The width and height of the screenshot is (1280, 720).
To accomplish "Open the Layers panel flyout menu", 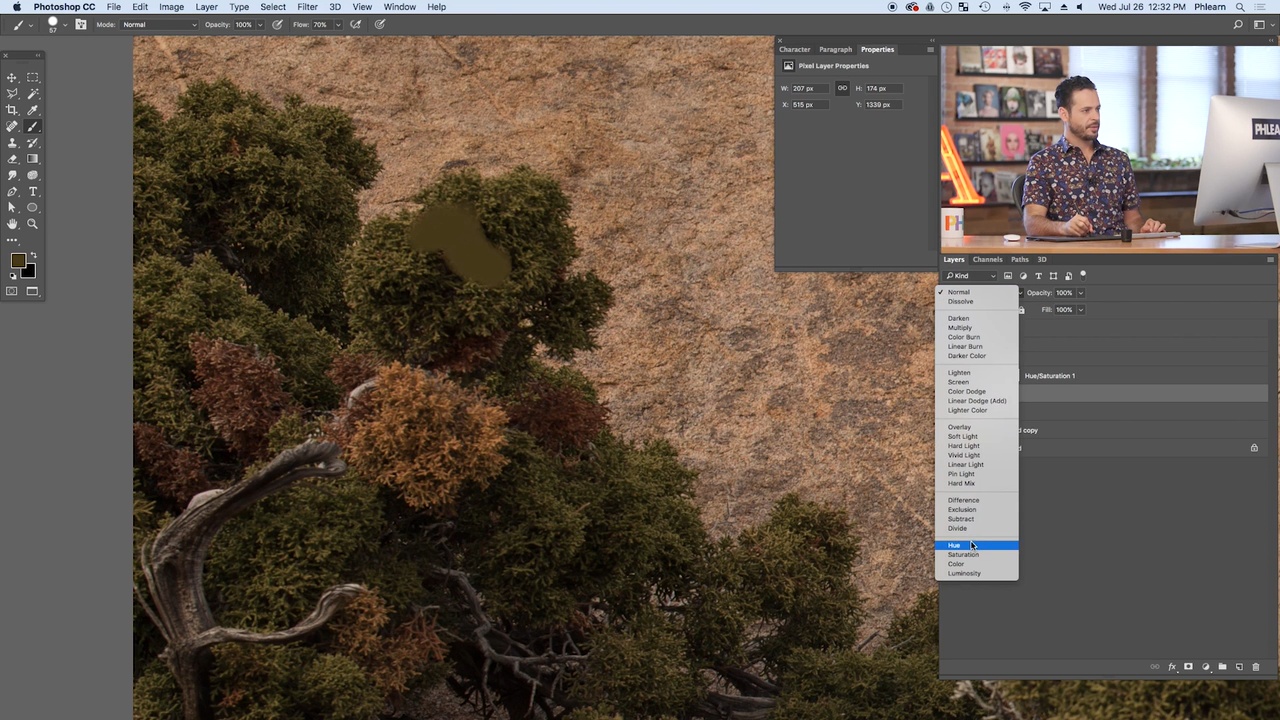I will click(x=1271, y=260).
